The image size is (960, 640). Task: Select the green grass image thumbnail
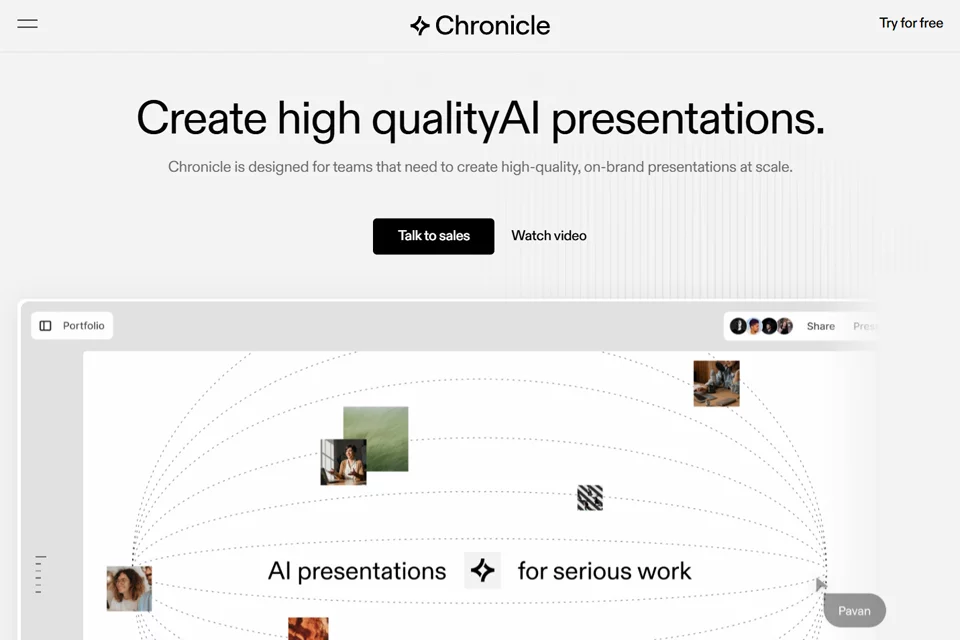click(375, 438)
